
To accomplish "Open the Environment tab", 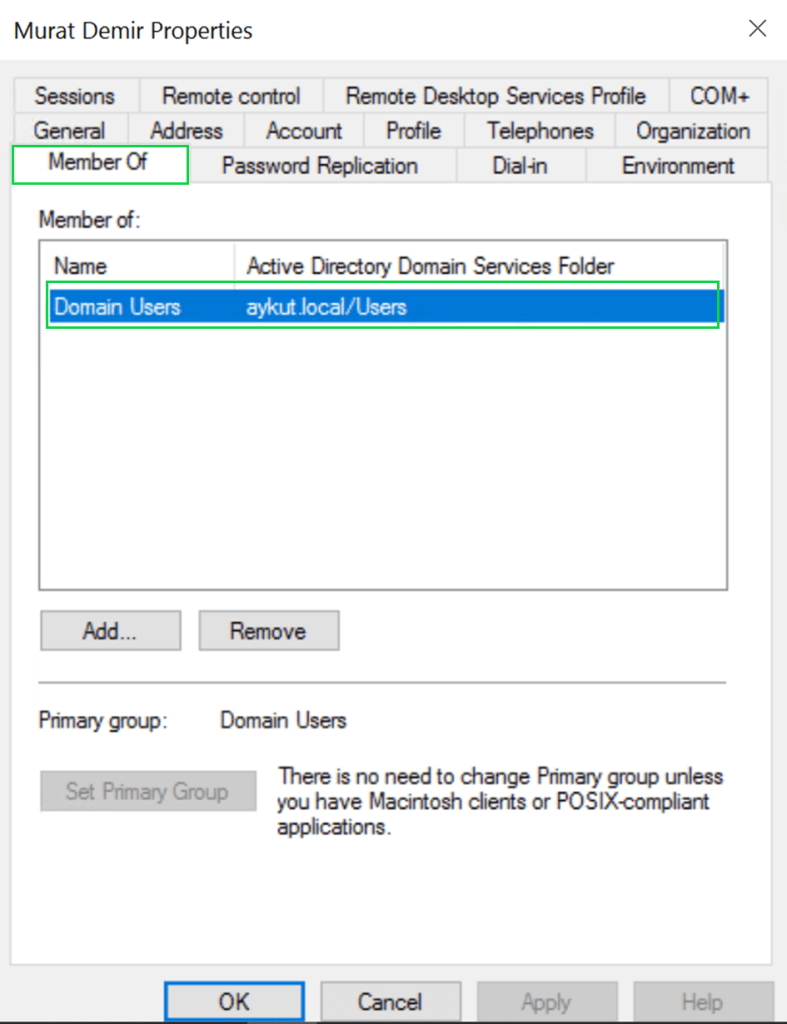I will (x=677, y=166).
